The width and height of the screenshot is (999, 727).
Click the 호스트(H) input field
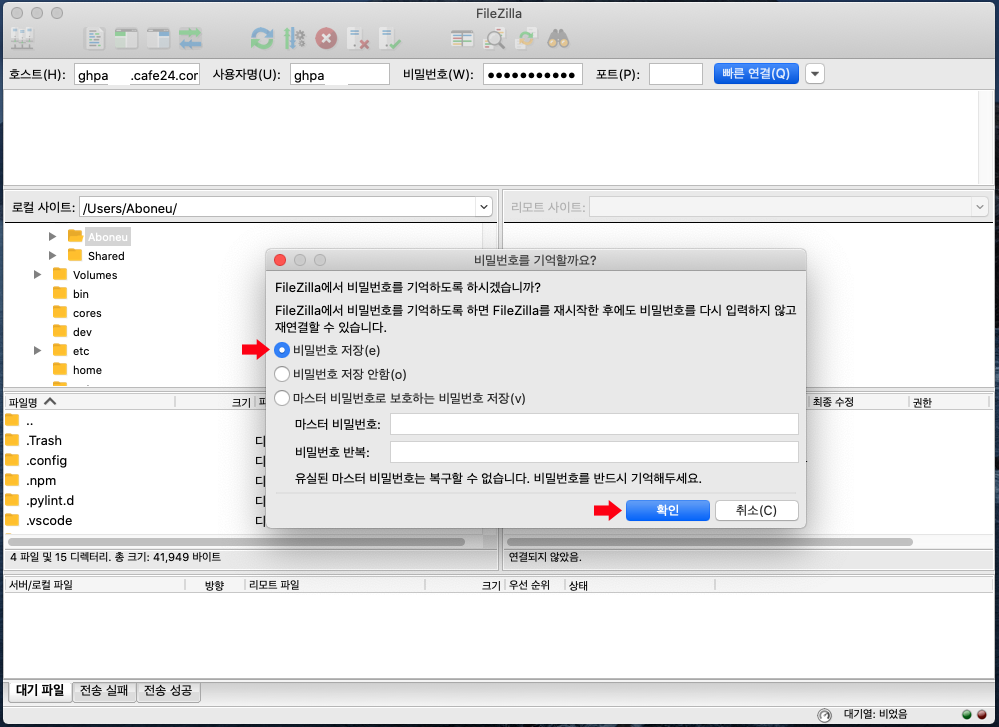[137, 75]
